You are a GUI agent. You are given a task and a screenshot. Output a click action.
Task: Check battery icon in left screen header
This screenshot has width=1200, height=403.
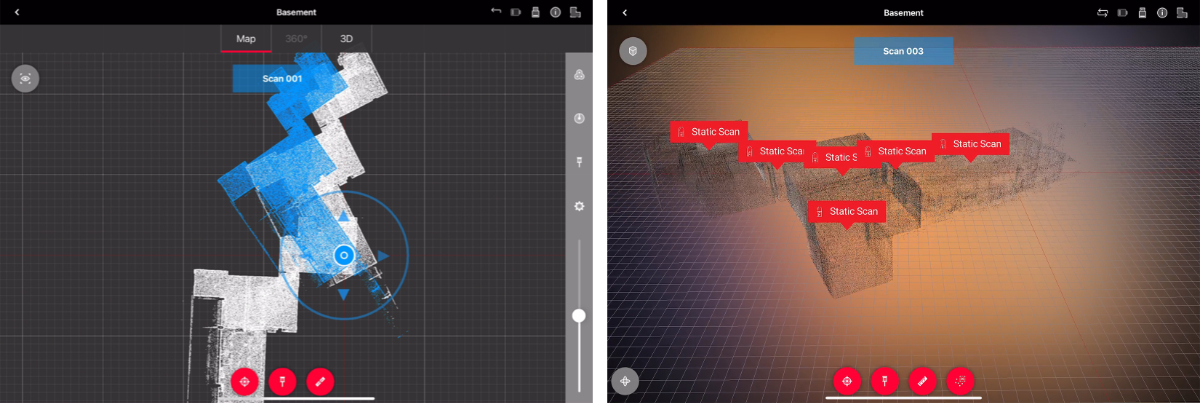[516, 12]
